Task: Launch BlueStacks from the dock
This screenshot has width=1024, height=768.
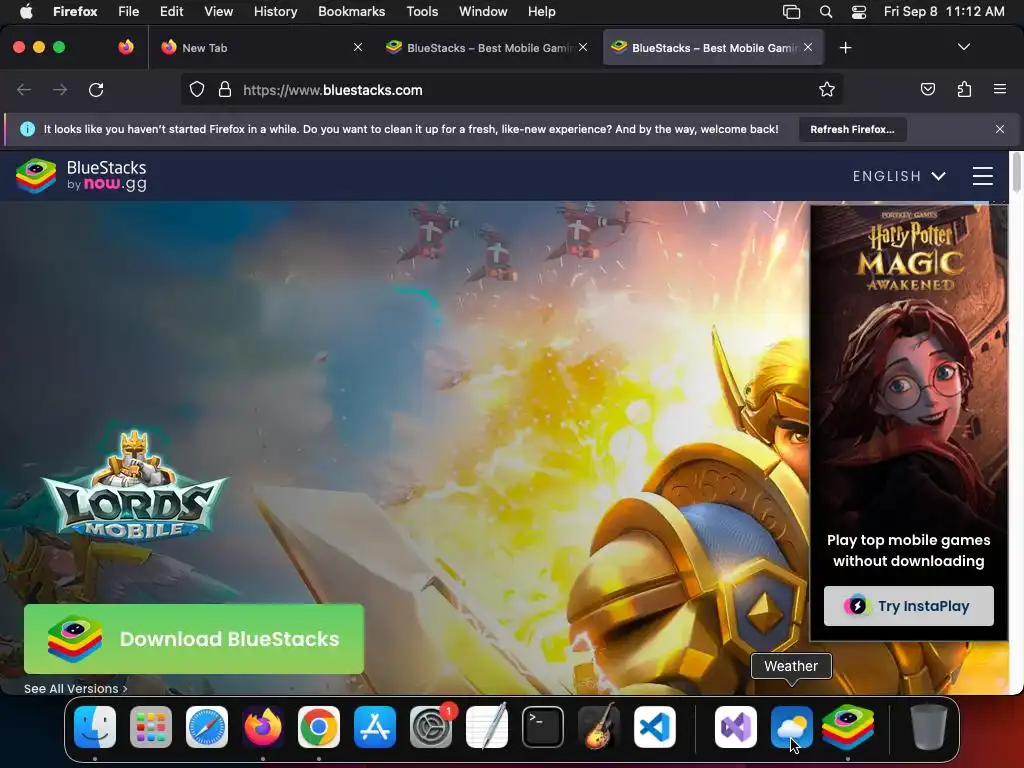Action: (848, 727)
